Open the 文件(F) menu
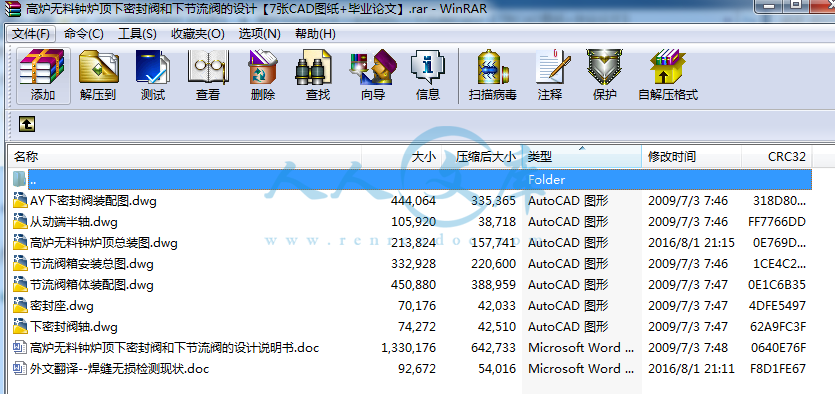The image size is (835, 394). [31, 34]
